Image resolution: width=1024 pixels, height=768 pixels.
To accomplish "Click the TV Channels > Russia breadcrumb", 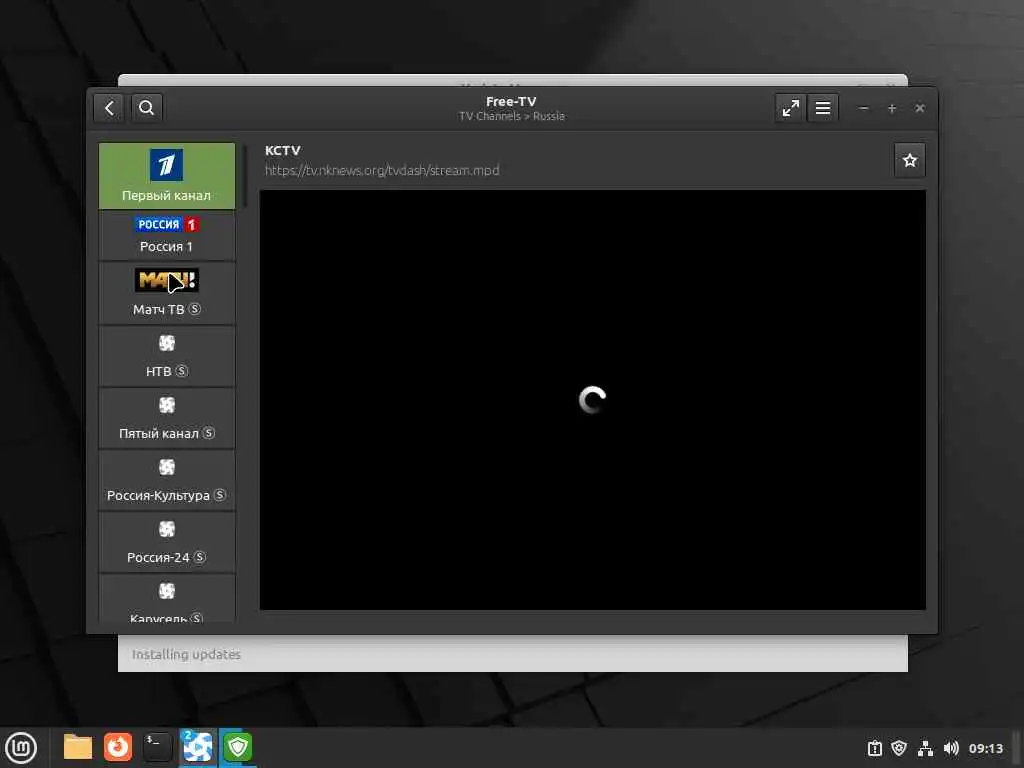I will pyautogui.click(x=511, y=116).
